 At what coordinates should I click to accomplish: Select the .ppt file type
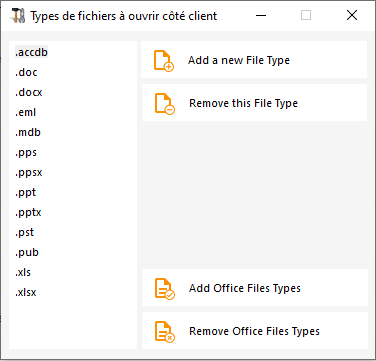click(x=25, y=192)
